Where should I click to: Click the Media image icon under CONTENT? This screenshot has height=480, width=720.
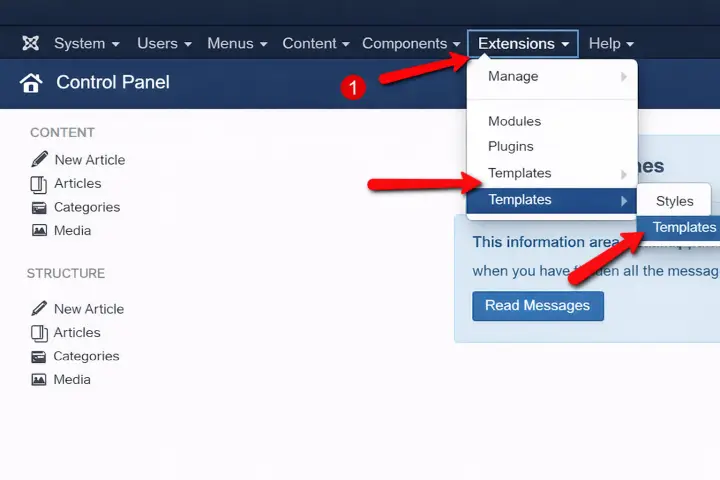tap(39, 231)
